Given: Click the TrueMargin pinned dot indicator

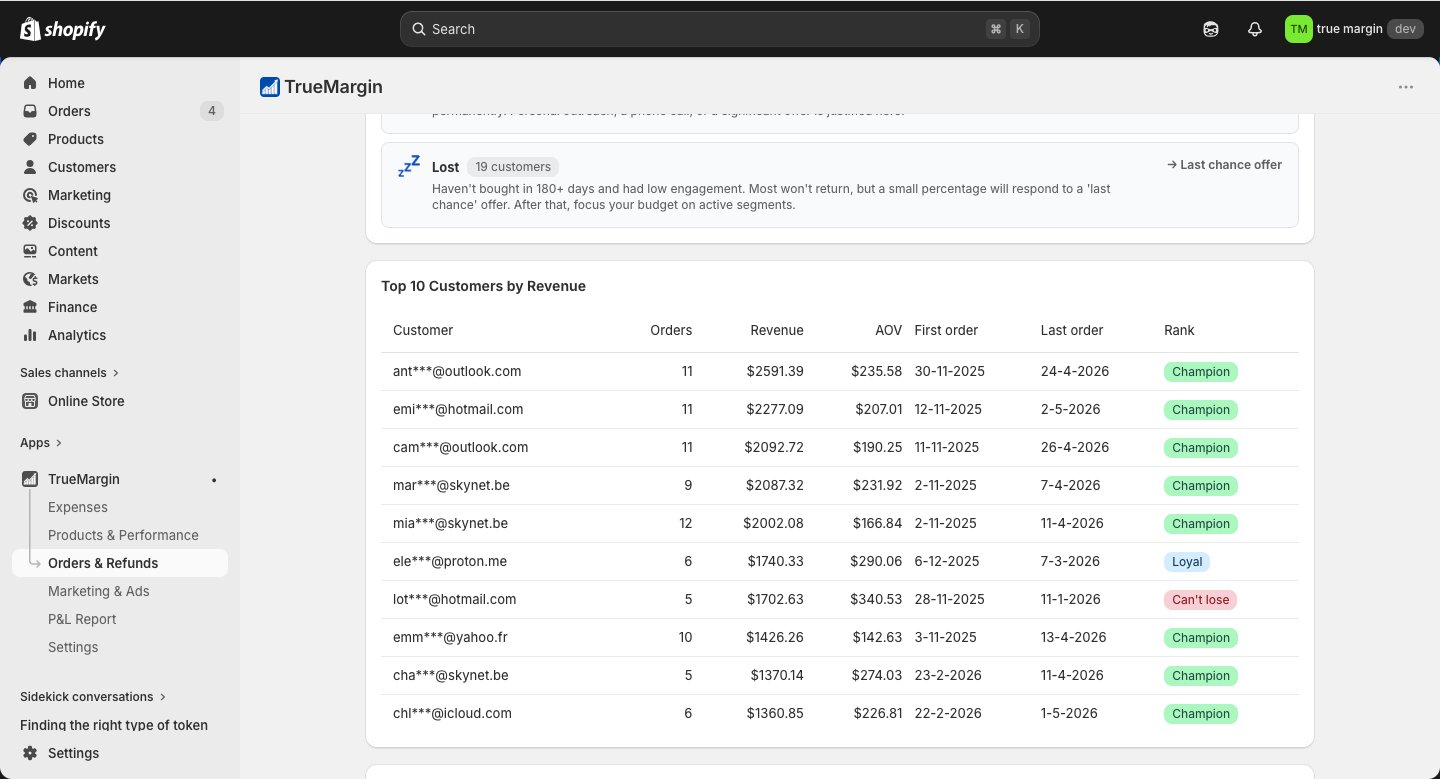Looking at the screenshot, I should [214, 480].
